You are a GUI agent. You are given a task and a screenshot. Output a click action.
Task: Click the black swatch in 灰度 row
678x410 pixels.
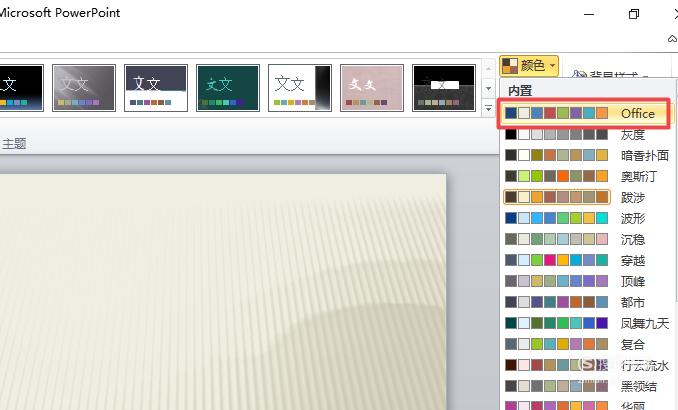point(511,135)
